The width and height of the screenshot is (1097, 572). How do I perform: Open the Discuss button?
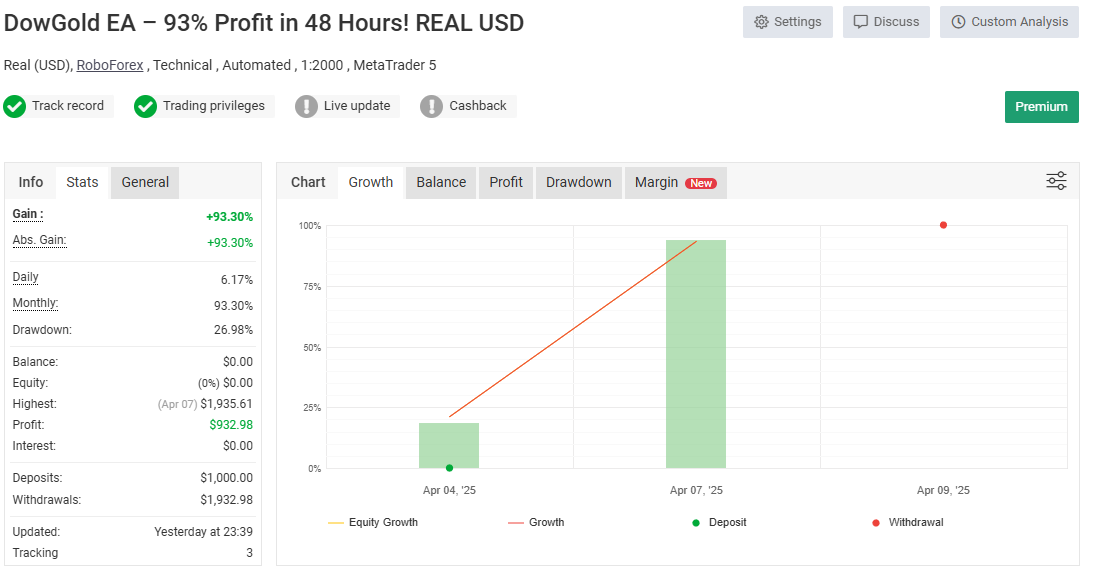tap(886, 22)
